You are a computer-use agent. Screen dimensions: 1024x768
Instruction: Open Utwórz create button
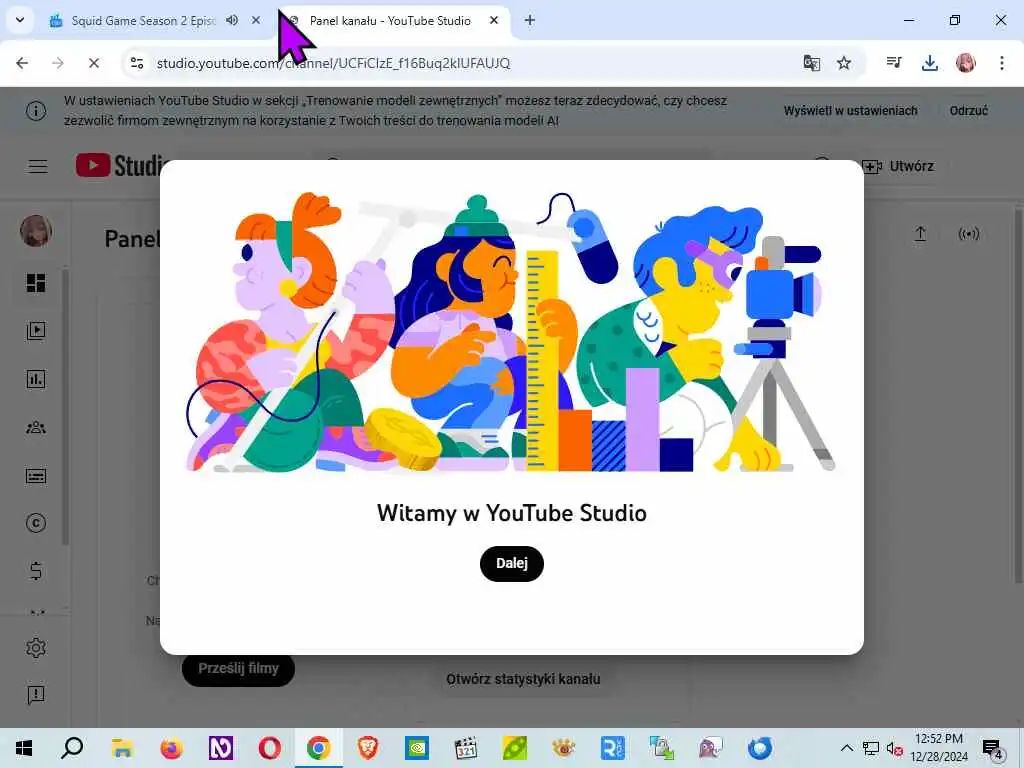[x=899, y=167]
